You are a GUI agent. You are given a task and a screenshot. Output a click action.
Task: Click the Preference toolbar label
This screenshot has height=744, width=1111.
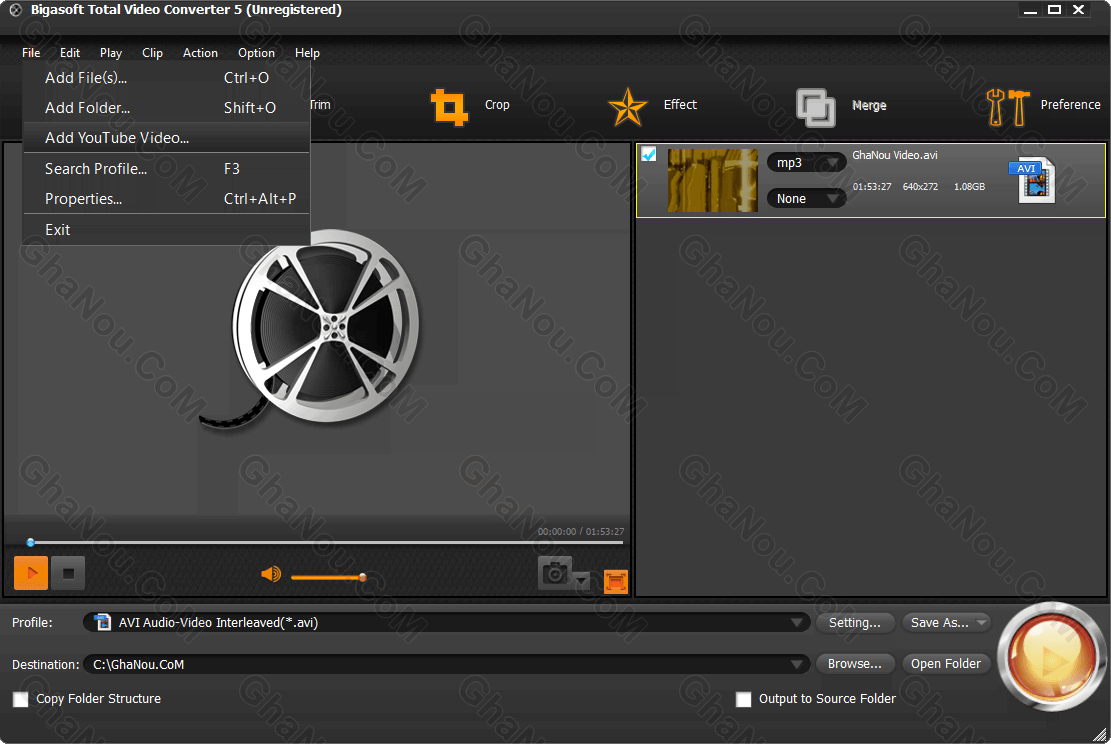[1071, 105]
